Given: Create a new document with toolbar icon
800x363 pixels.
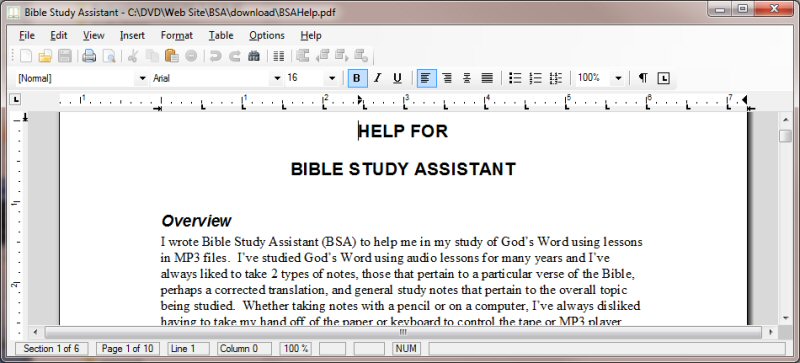Looking at the screenshot, I should coord(26,56).
